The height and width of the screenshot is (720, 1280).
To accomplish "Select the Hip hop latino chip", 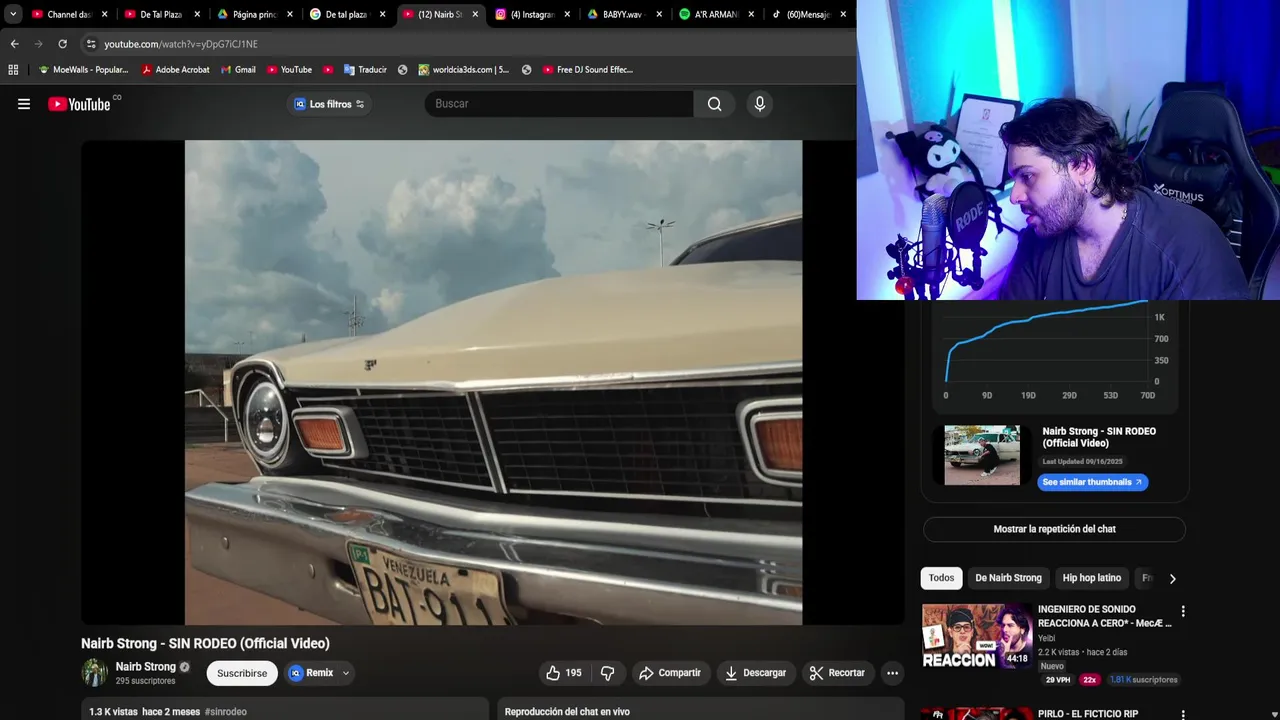I will 1091,578.
